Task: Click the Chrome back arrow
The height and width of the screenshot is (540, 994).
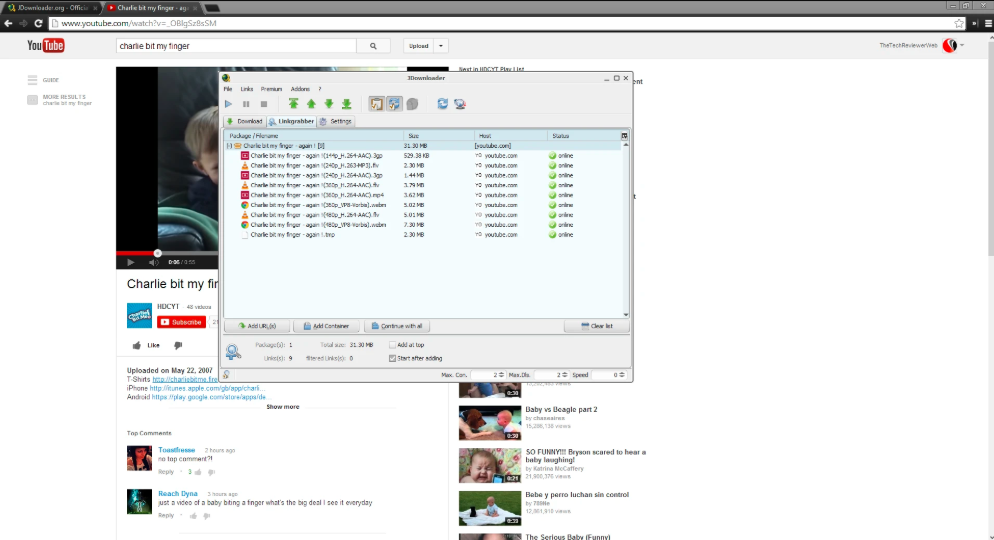Action: tap(8, 23)
